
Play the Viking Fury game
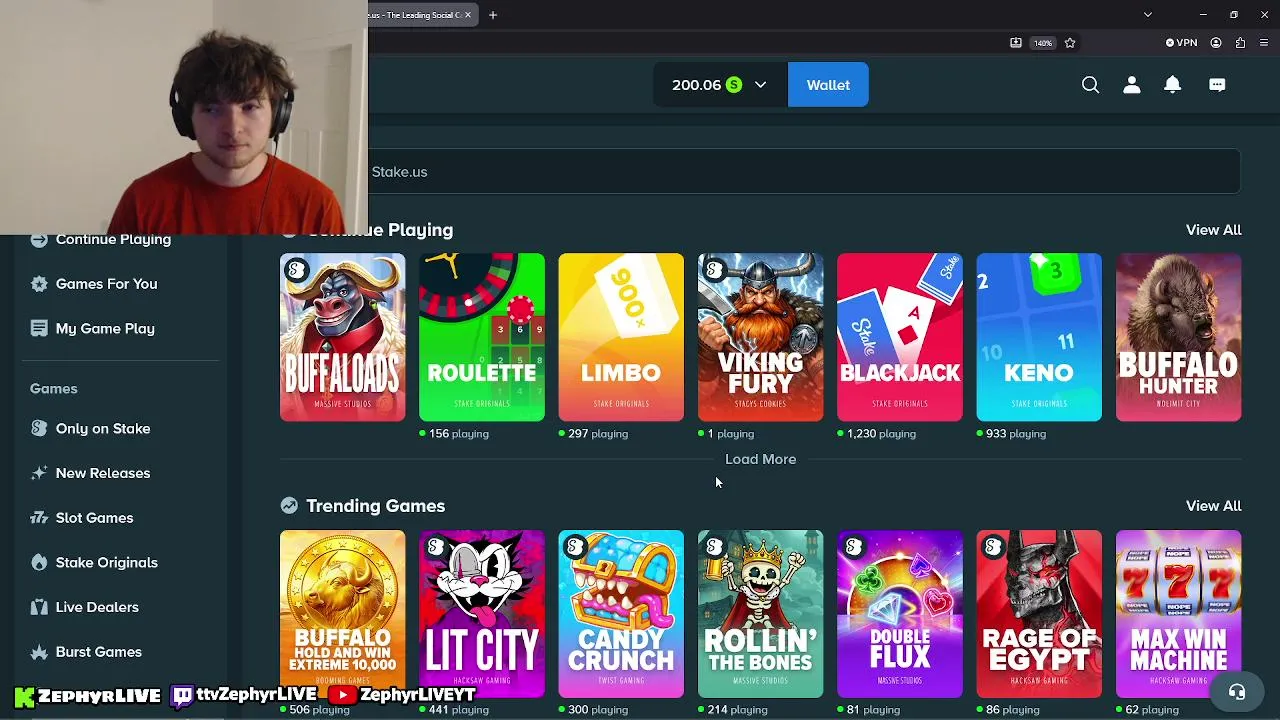tap(761, 337)
